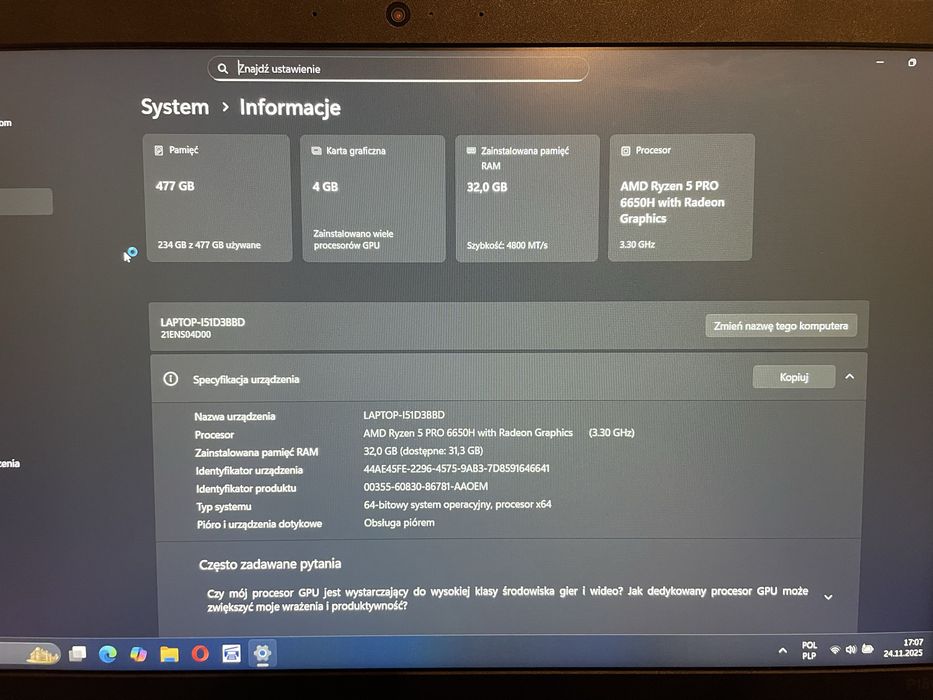Click 'Zmień nazwę tego komputera' button
Image resolution: width=933 pixels, height=700 pixels.
tap(781, 326)
